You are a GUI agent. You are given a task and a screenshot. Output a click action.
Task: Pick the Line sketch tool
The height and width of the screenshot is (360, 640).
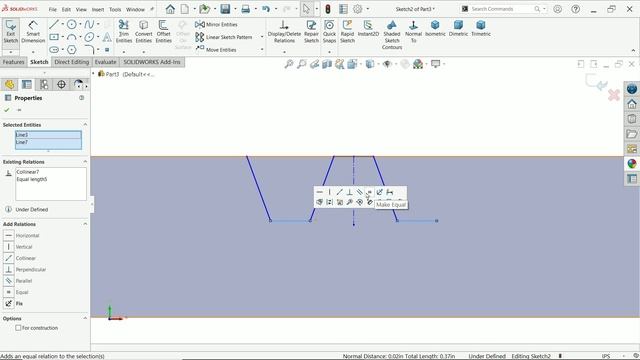pos(54,24)
